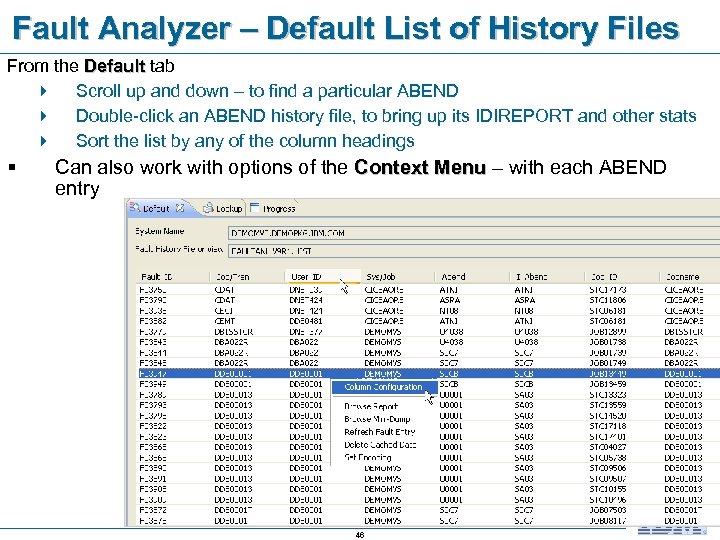Viewport: 720px width, 540px height.
Task: Click the CDAT cell in the ASRA row
Action: coord(225,300)
